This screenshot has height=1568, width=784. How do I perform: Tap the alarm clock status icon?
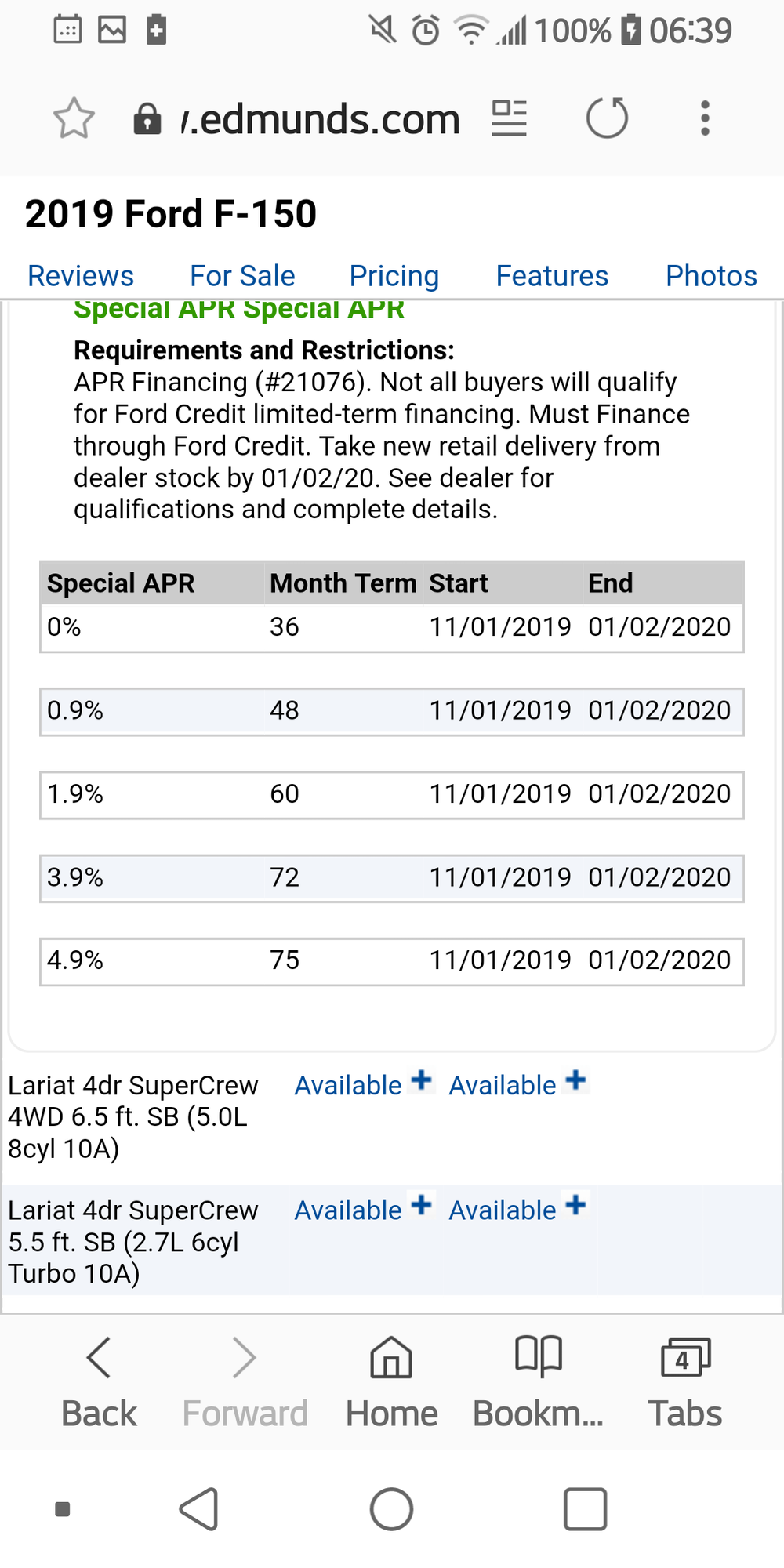click(423, 30)
